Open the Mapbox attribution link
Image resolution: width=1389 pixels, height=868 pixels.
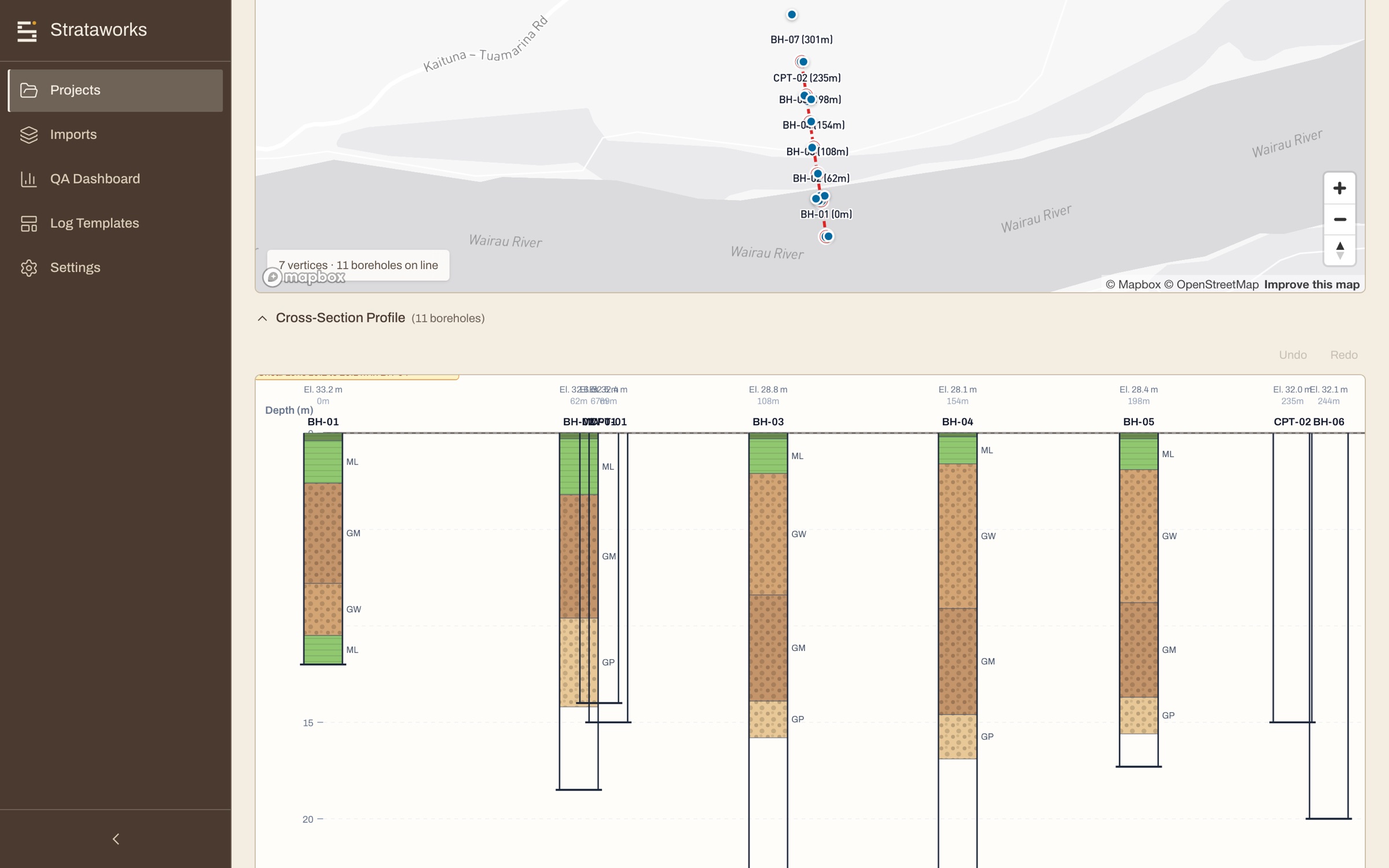point(1133,285)
